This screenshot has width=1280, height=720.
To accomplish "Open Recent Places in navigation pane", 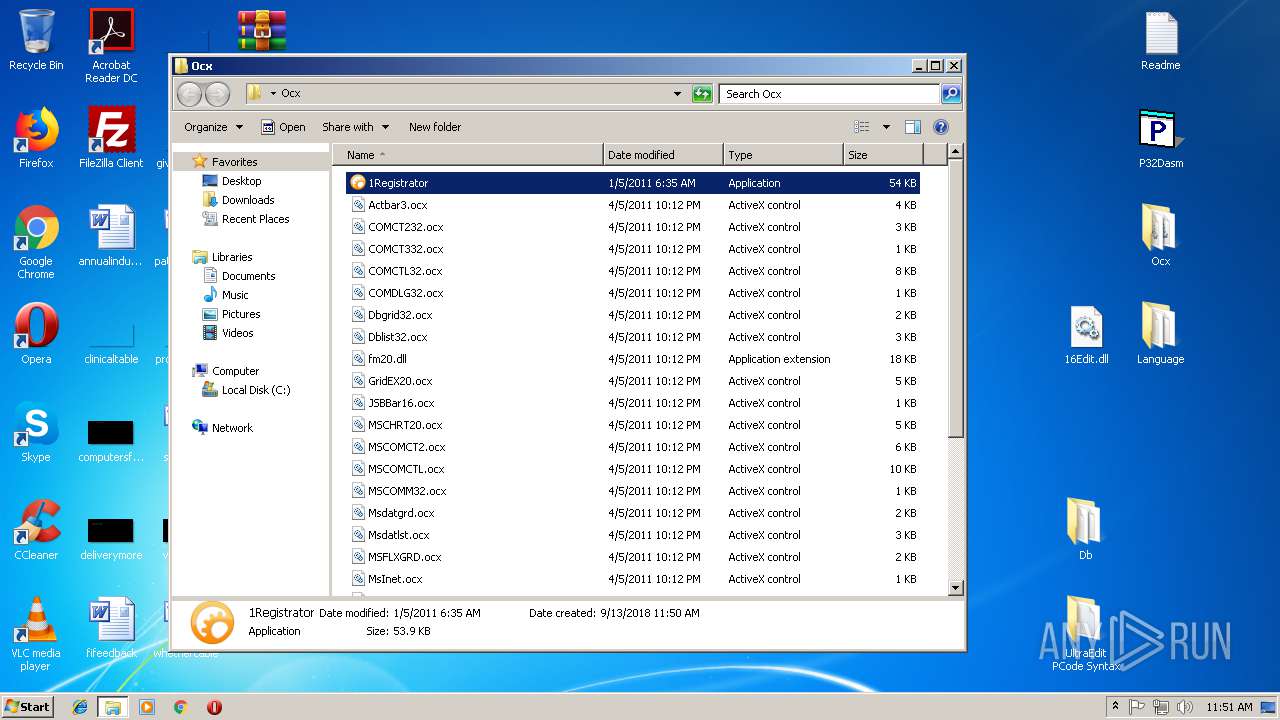I will (255, 219).
